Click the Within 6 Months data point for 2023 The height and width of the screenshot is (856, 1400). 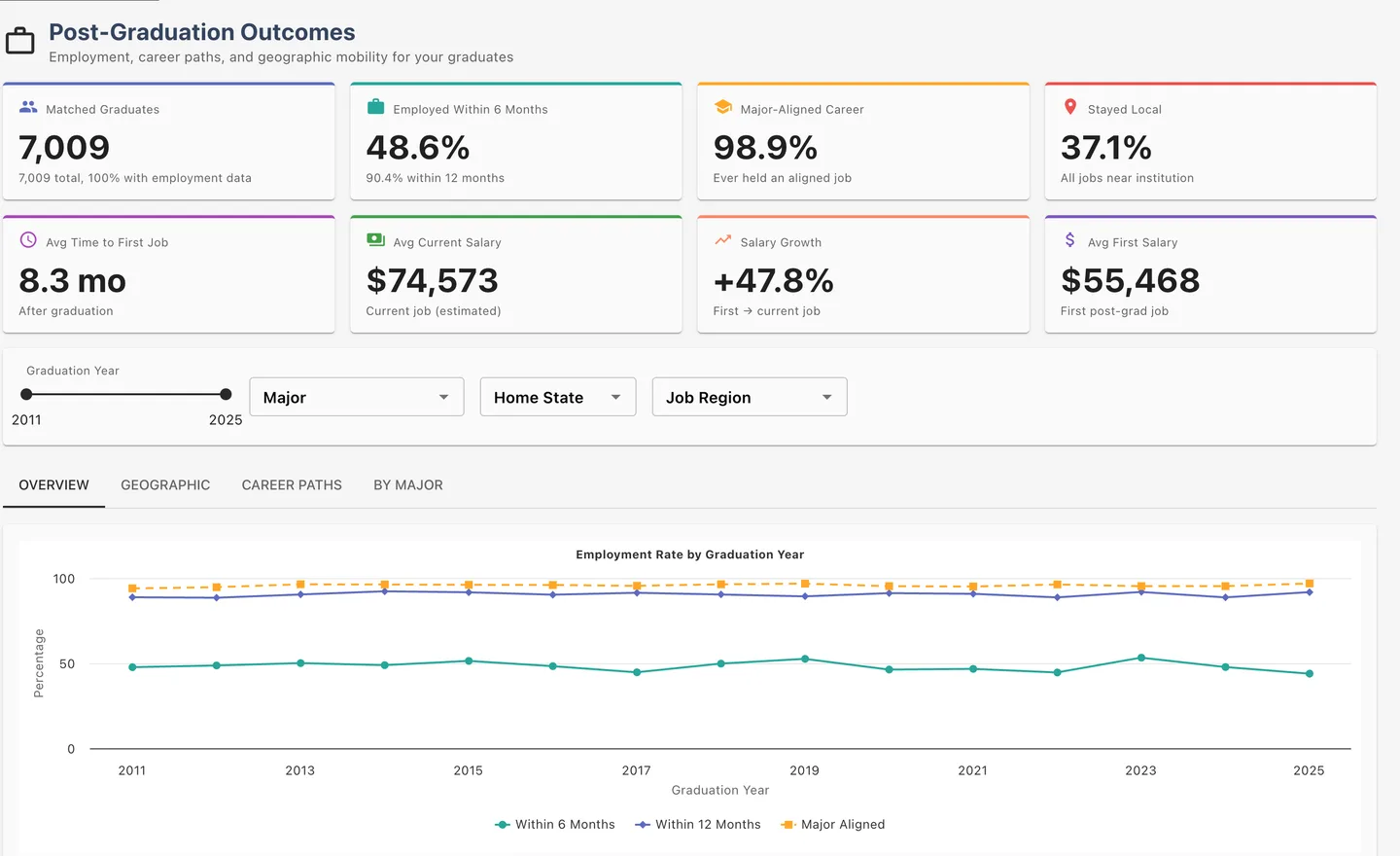(1141, 658)
